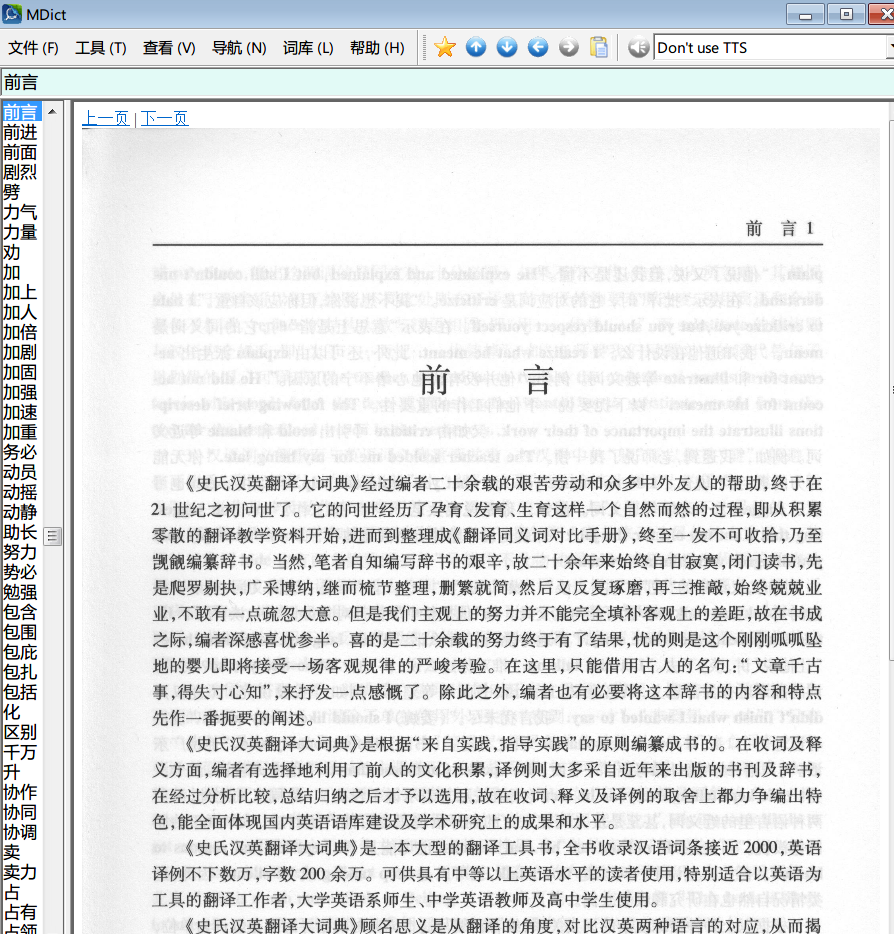This screenshot has height=934, width=894.
Task: Open the 协作 entry
Action: [x=20, y=791]
